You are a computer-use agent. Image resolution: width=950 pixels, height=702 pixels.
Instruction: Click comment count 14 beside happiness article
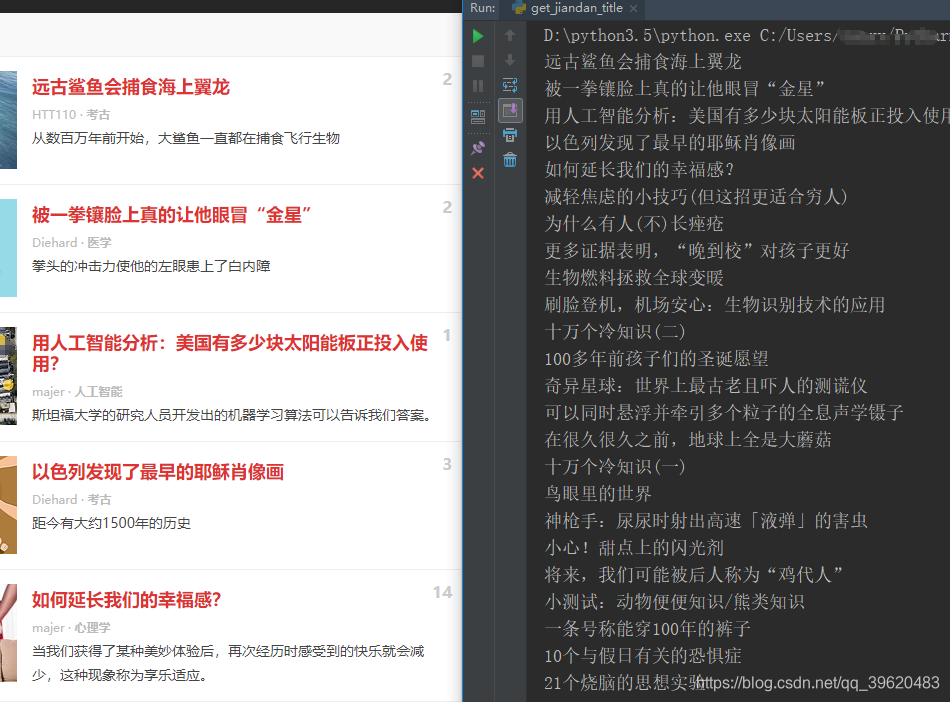442,592
